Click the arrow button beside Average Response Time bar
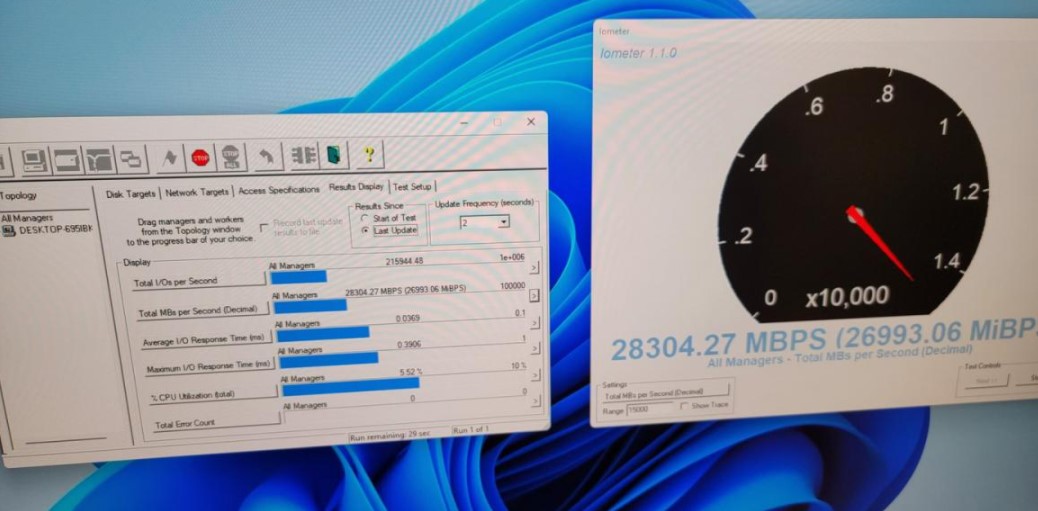The image size is (1038, 511). [536, 323]
